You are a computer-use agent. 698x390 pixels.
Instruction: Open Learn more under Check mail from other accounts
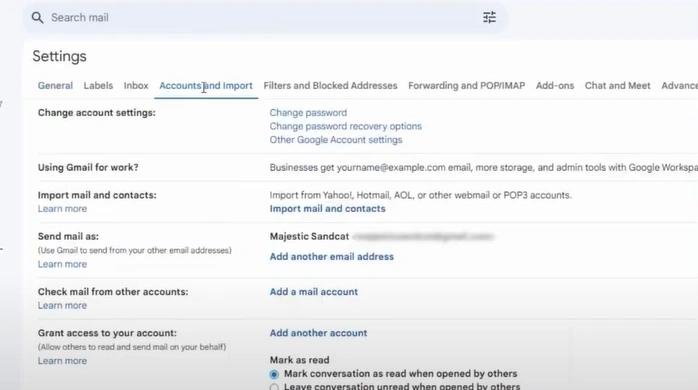click(62, 305)
